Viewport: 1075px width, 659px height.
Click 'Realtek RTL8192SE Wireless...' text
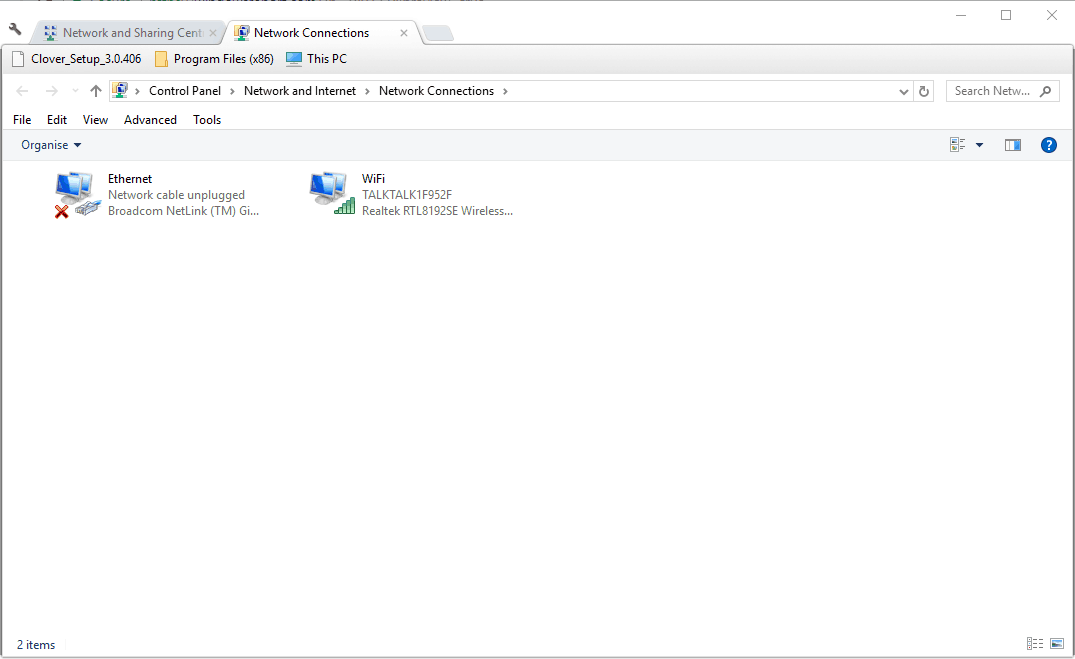pyautogui.click(x=437, y=211)
